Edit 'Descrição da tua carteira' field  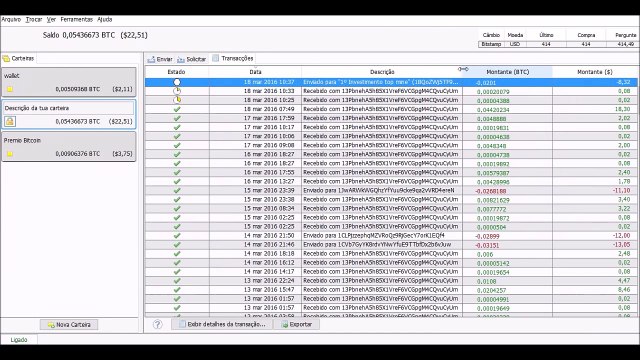(69, 108)
